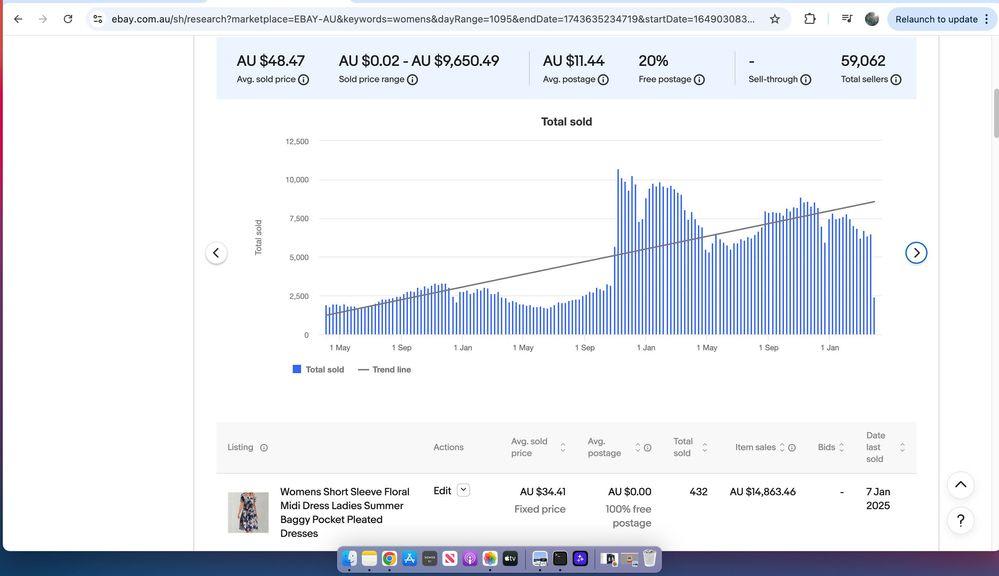This screenshot has width=999, height=576.
Task: Toggle Total sold series in legend
Action: coord(318,370)
